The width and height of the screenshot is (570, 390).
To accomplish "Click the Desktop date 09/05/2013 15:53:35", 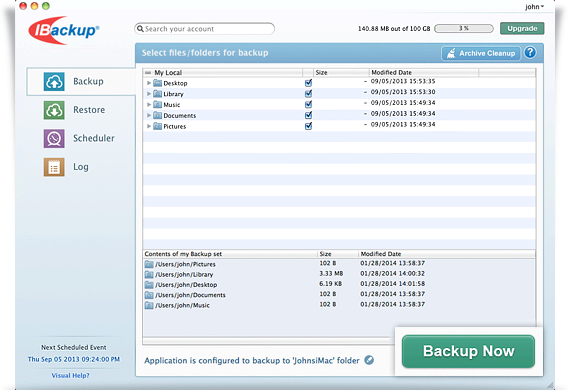I will pos(403,81).
